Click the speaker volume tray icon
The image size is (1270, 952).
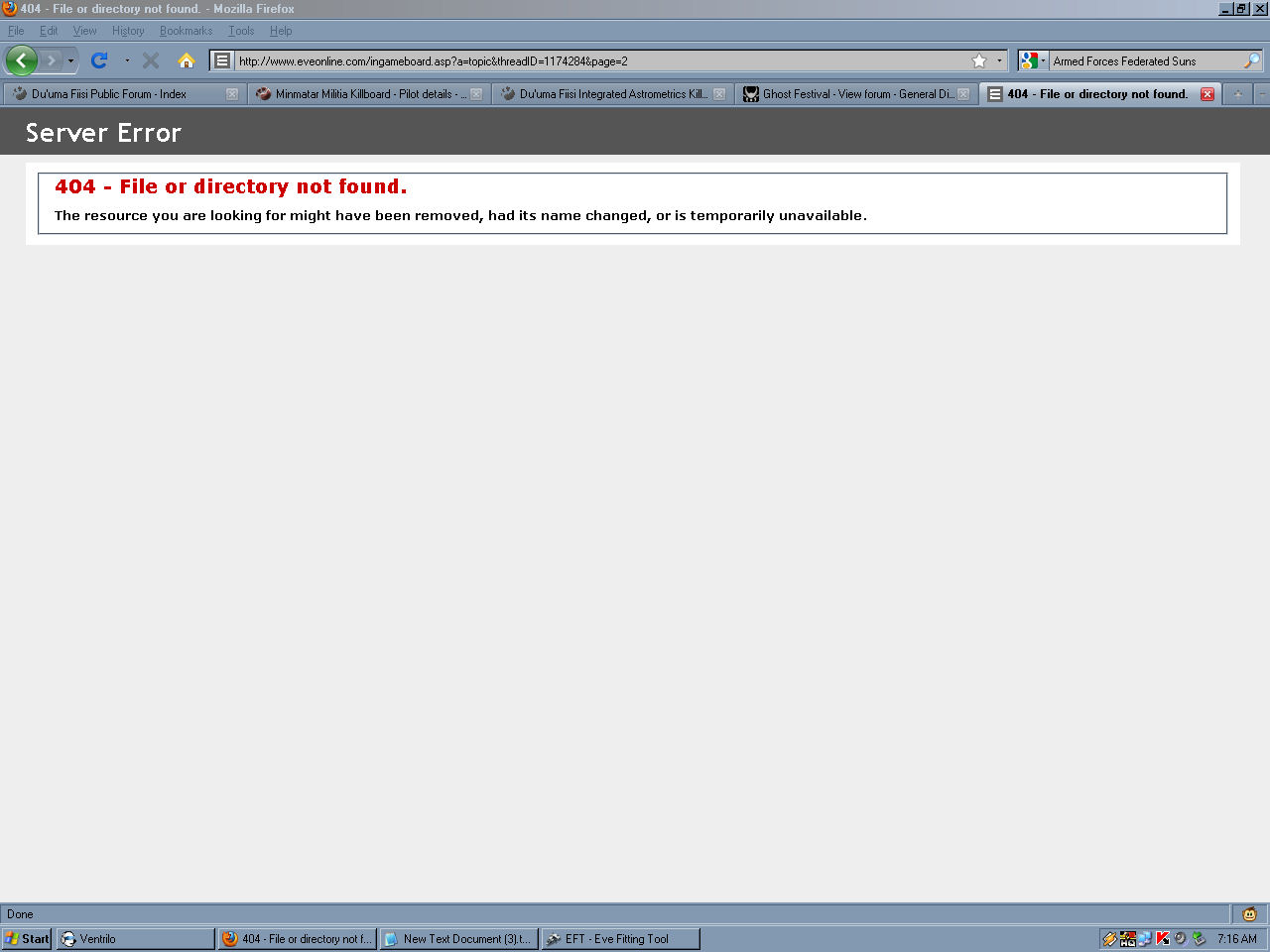coord(1181,939)
